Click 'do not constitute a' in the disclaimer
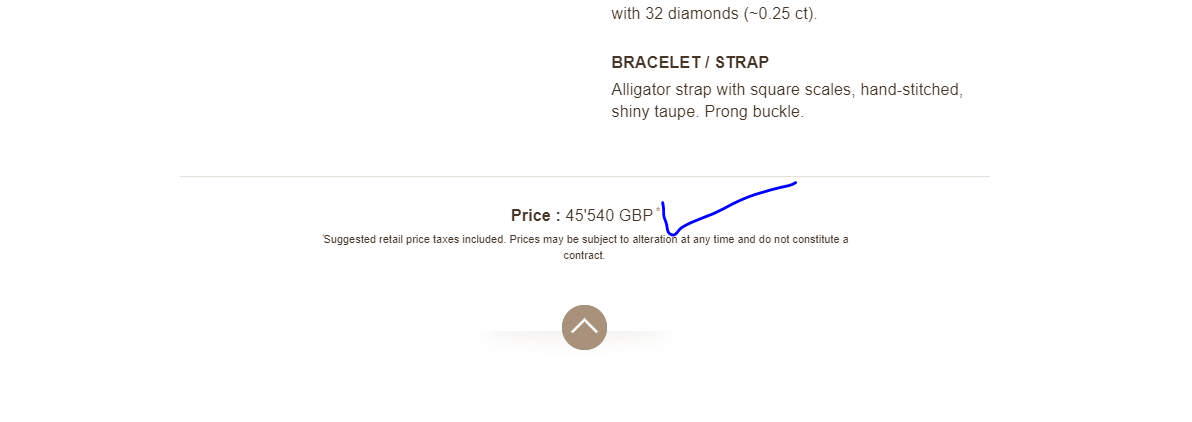 [804, 240]
